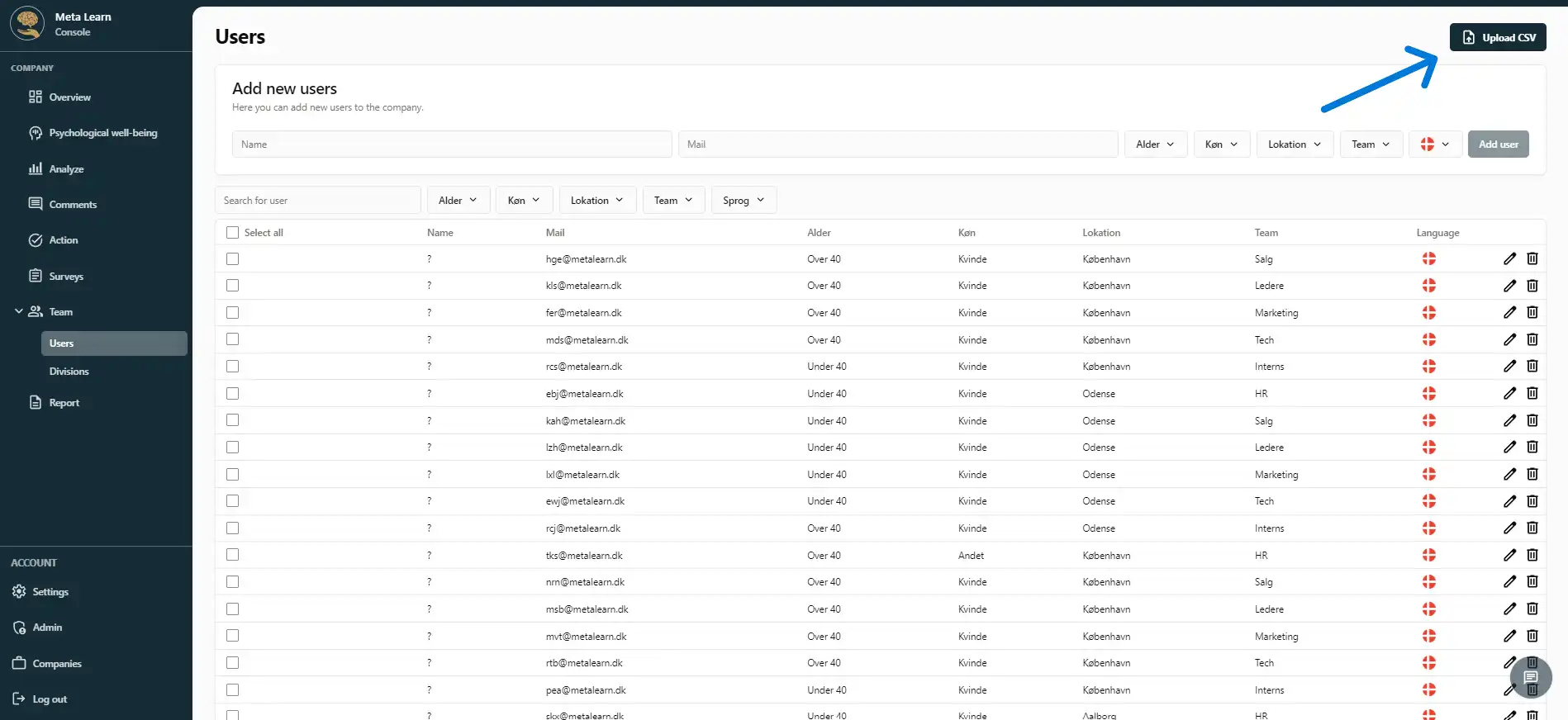Click the Meta Learn brain logo

pyautogui.click(x=28, y=24)
